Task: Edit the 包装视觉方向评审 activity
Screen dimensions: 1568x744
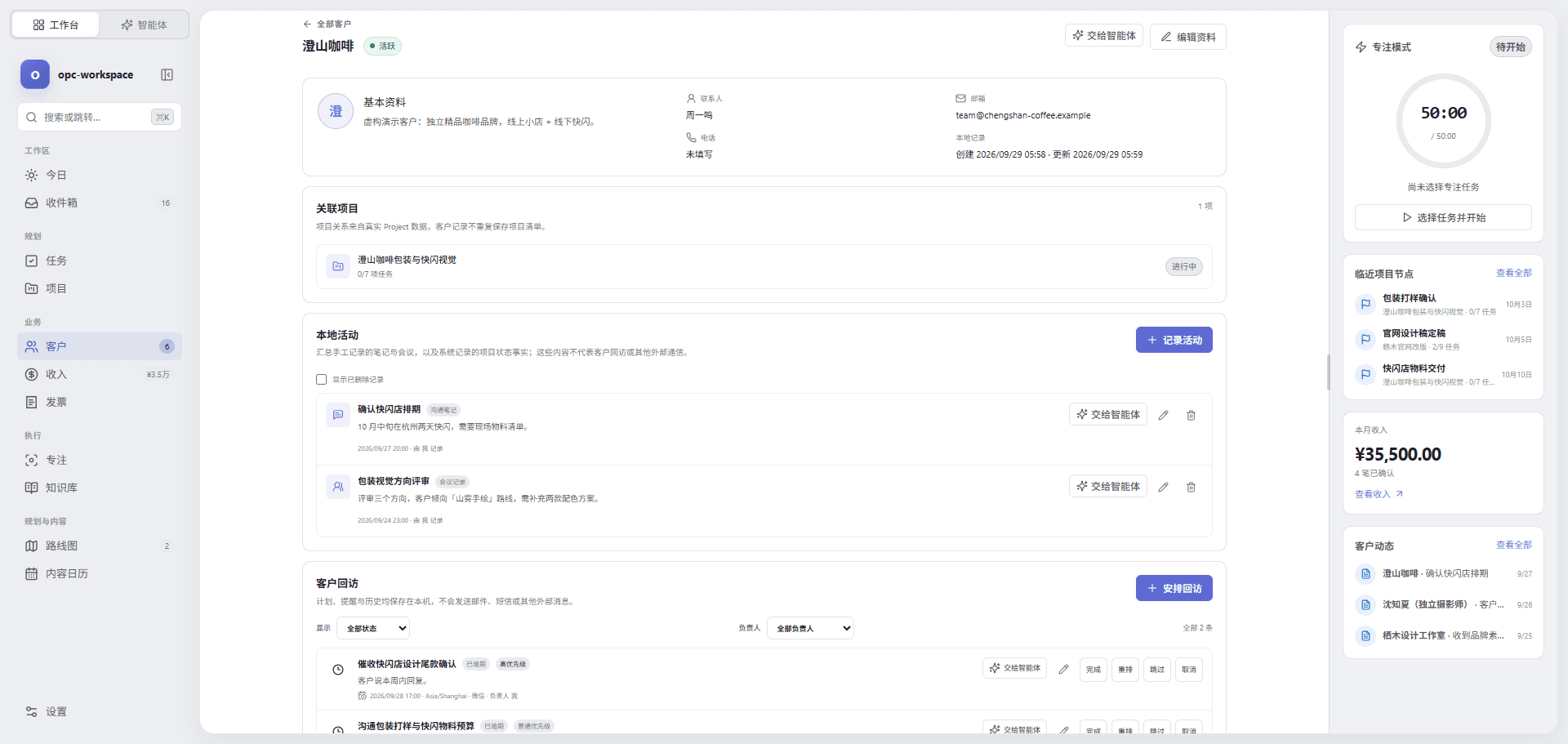Action: 1163,487
